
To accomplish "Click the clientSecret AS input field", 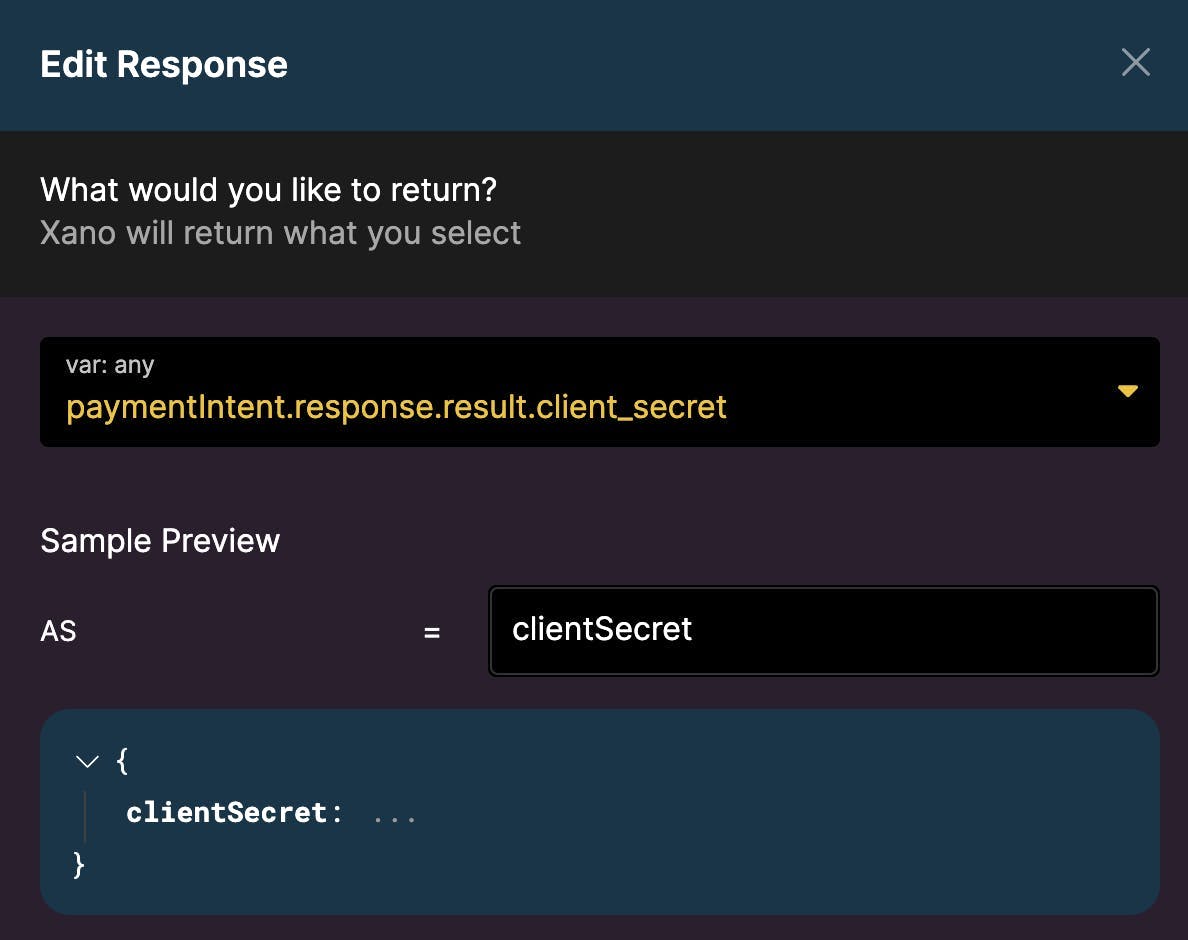I will (822, 630).
